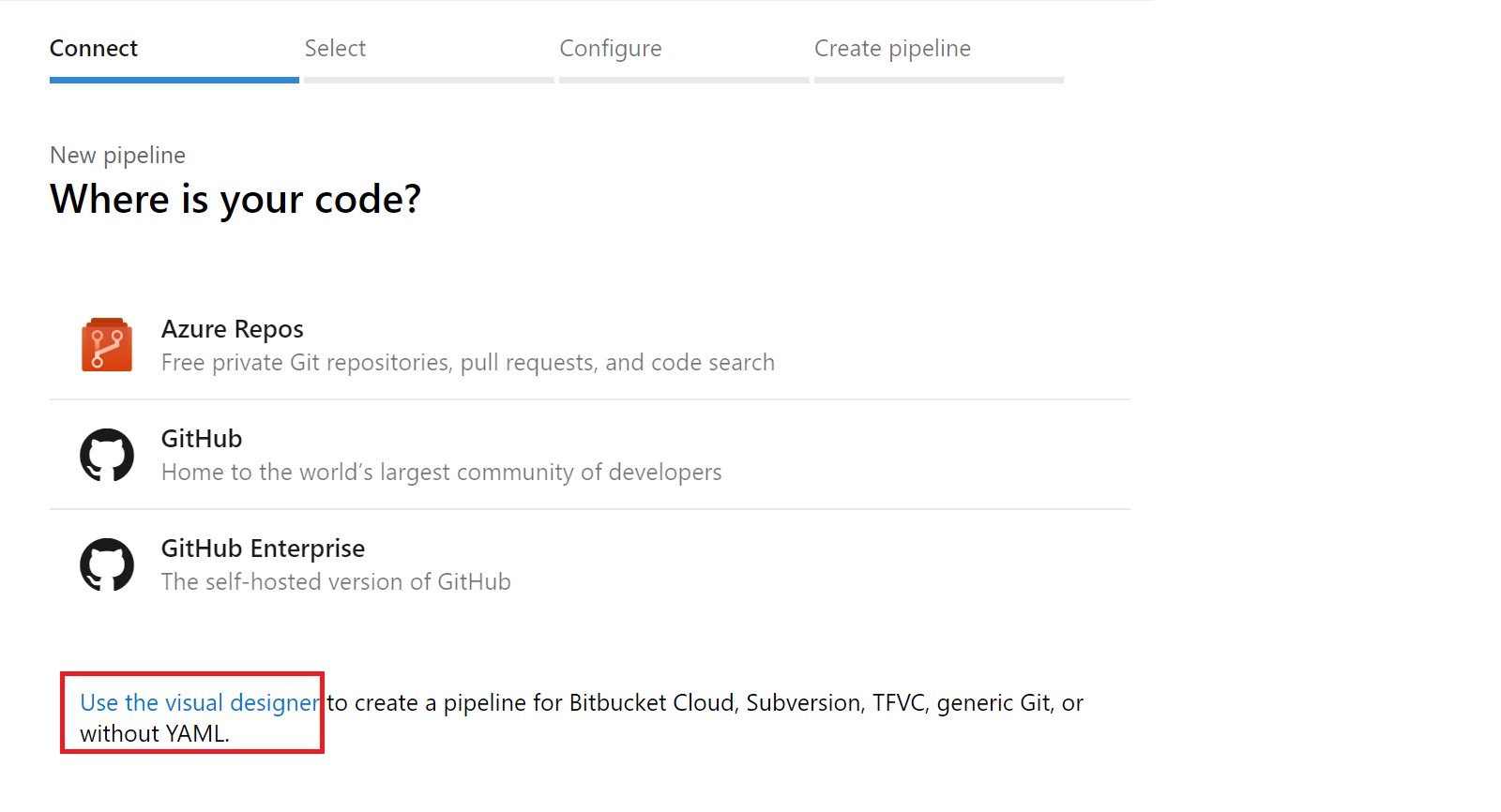The width and height of the screenshot is (1501, 812).
Task: Click the progress bar under Create pipeline
Action: point(939,81)
